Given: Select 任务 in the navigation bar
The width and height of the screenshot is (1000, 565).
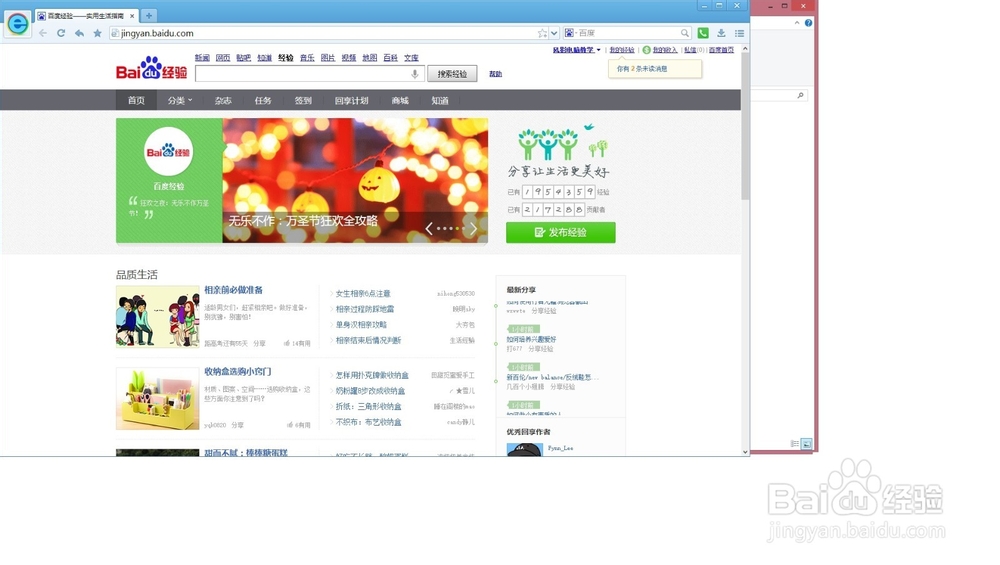Looking at the screenshot, I should click(263, 100).
